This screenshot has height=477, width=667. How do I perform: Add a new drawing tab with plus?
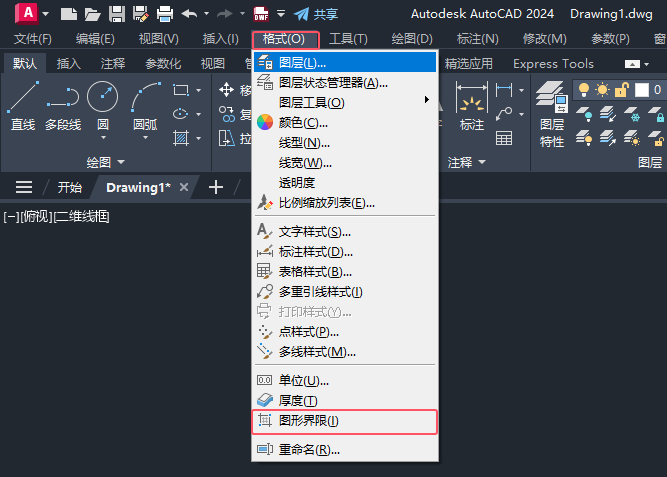click(216, 187)
